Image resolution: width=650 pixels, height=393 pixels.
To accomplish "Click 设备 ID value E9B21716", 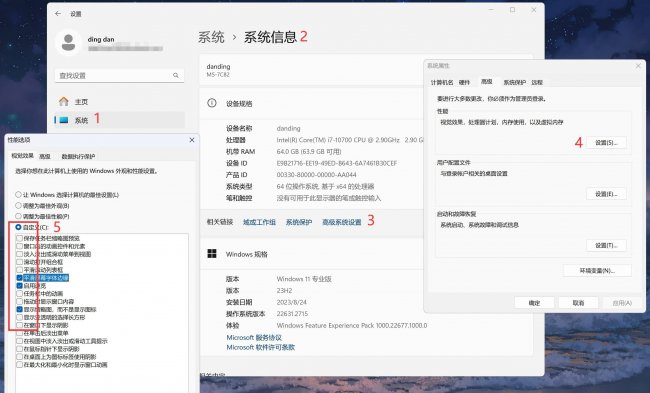I will (337, 163).
